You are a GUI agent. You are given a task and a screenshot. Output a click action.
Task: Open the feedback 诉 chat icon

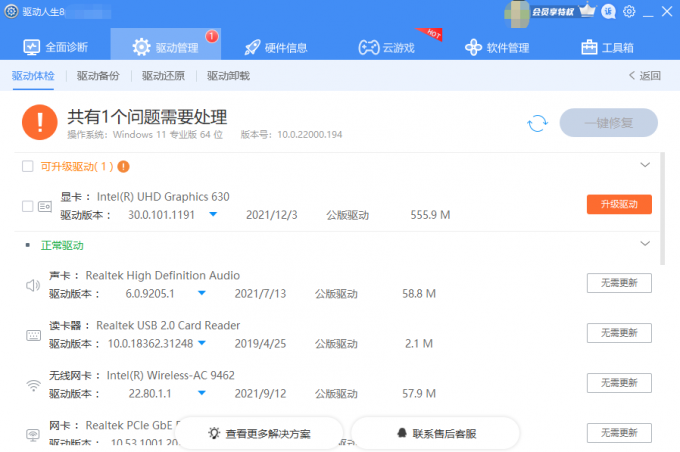tap(608, 11)
